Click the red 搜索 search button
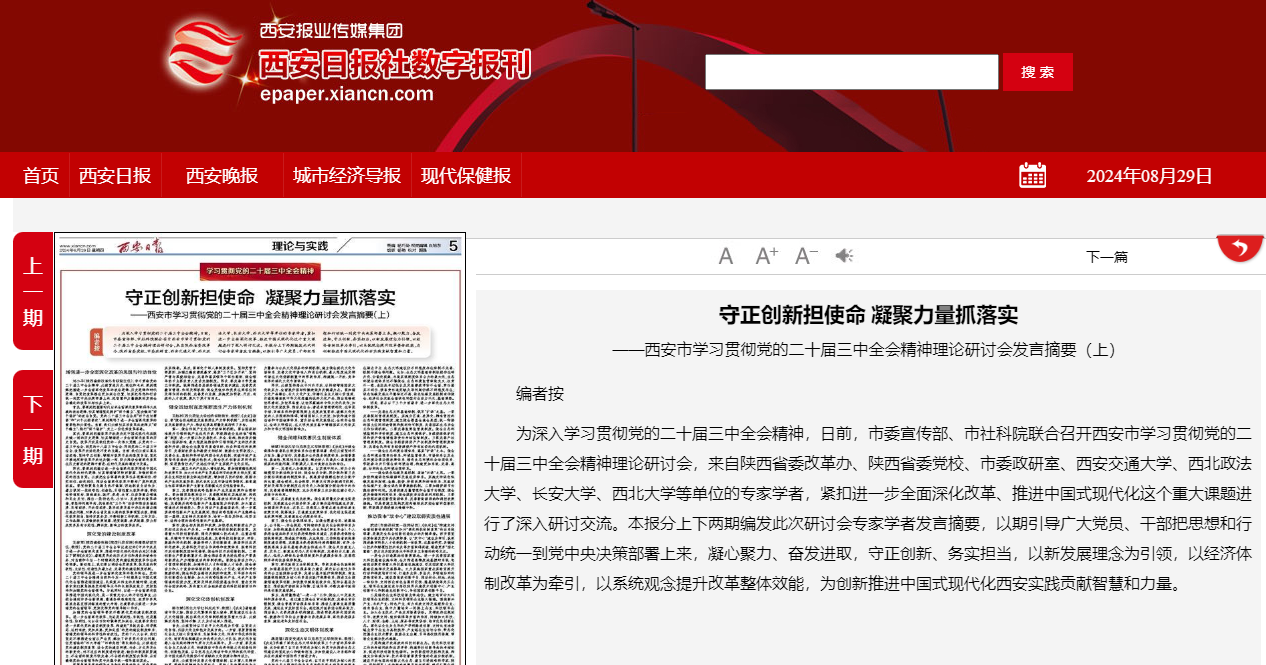1266x665 pixels. [1037, 72]
